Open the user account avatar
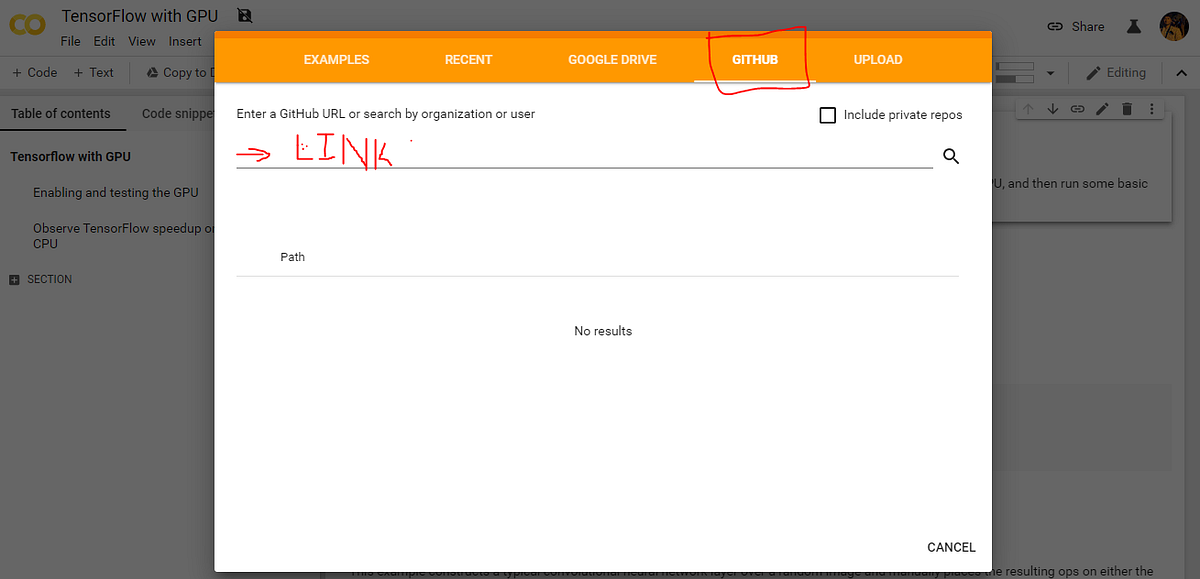 (x=1174, y=27)
